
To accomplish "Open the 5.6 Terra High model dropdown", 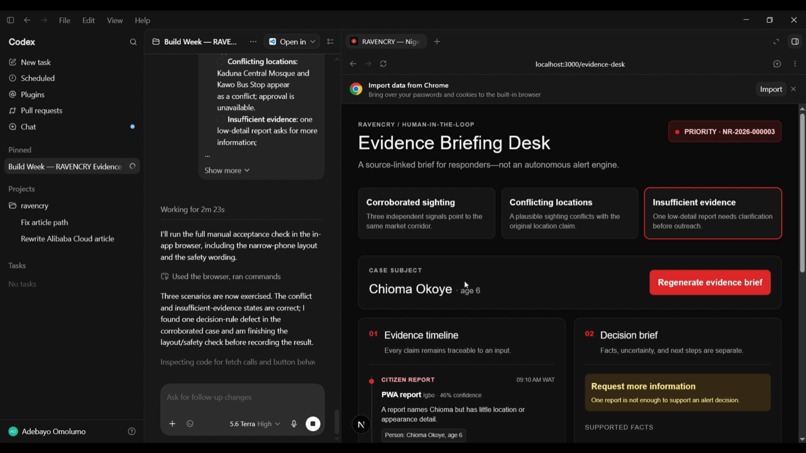I will point(254,424).
